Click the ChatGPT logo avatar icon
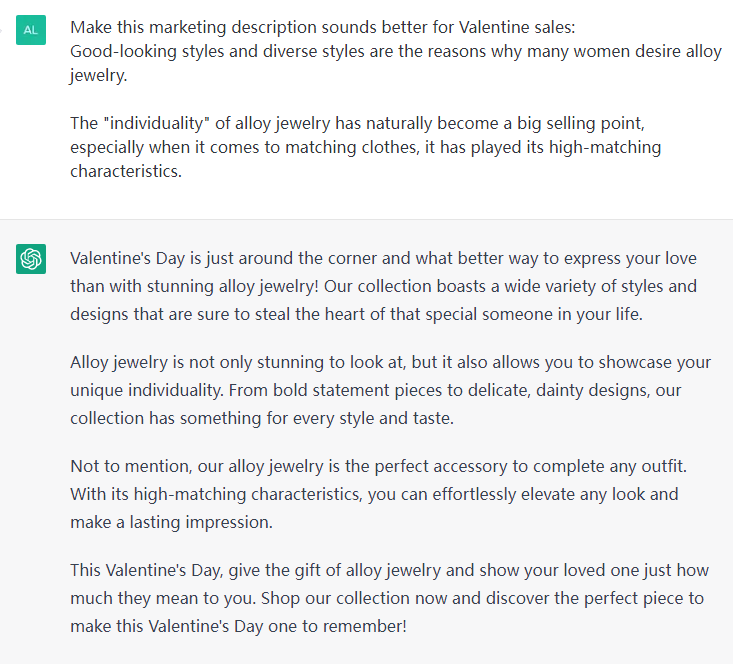The height and width of the screenshot is (664, 733). tap(31, 259)
